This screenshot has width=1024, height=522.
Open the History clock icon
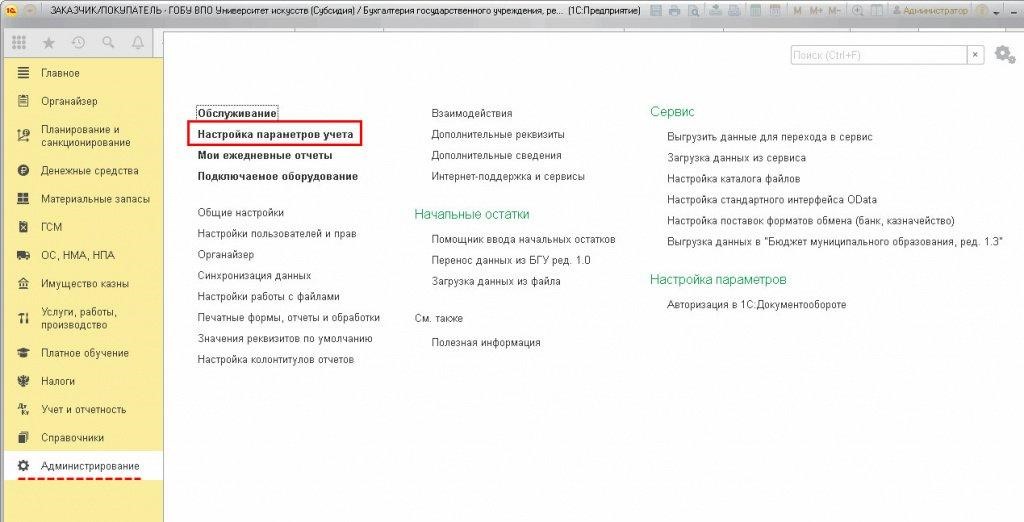(x=78, y=42)
